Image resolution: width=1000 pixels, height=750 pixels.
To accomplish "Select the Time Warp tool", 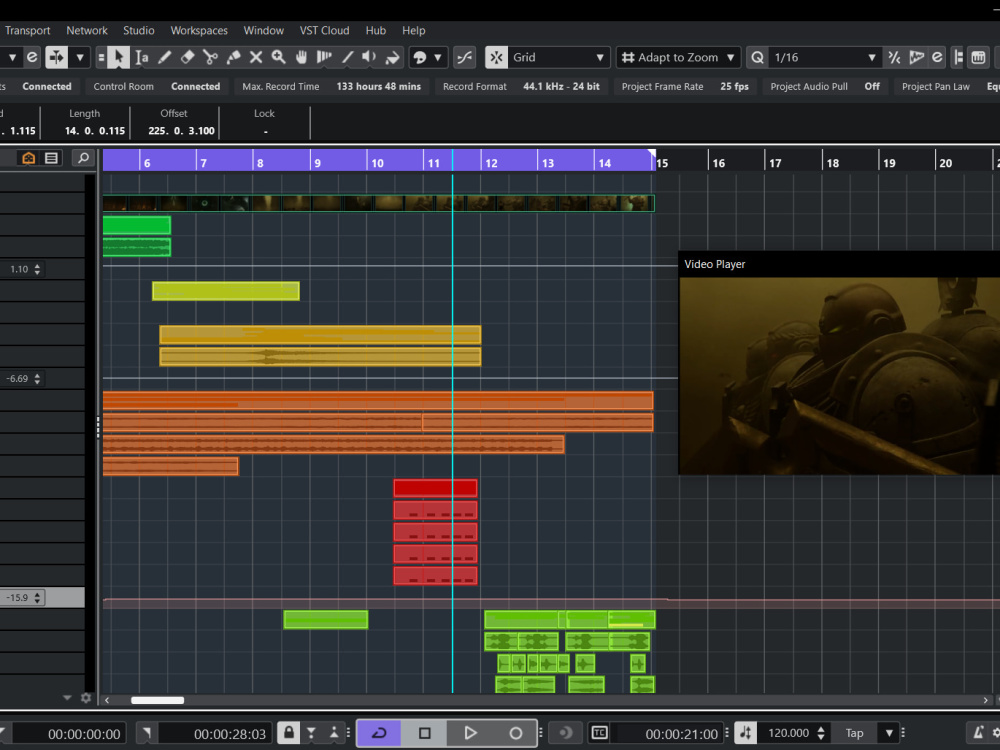I will [324, 57].
